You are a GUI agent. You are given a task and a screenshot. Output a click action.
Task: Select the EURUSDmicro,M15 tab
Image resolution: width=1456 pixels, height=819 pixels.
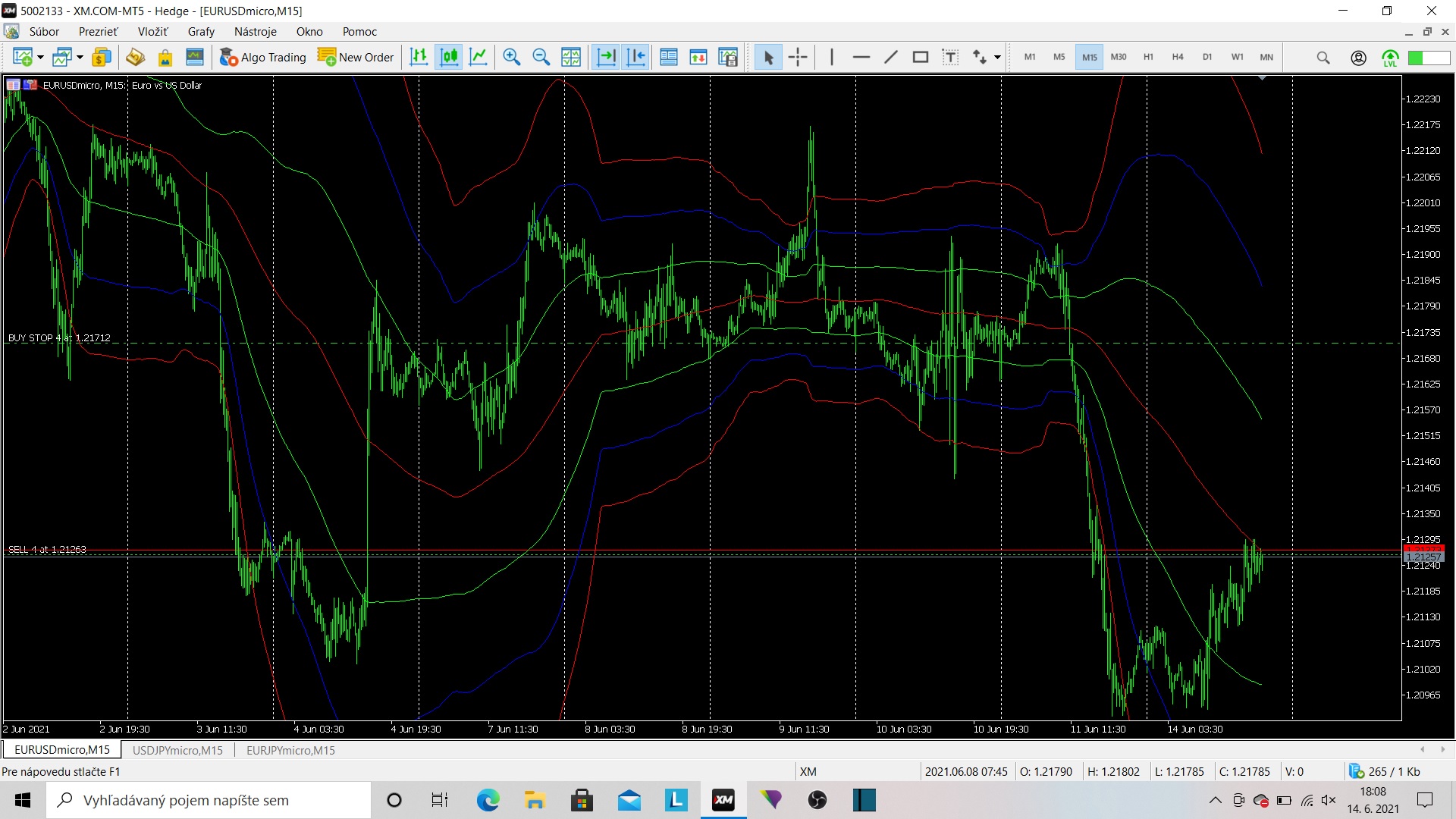point(62,750)
